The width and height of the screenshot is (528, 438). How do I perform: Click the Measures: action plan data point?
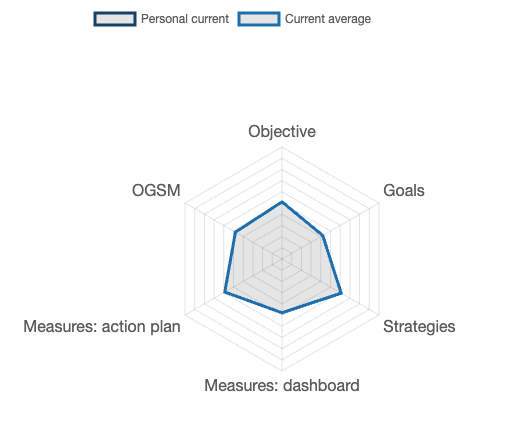(225, 292)
